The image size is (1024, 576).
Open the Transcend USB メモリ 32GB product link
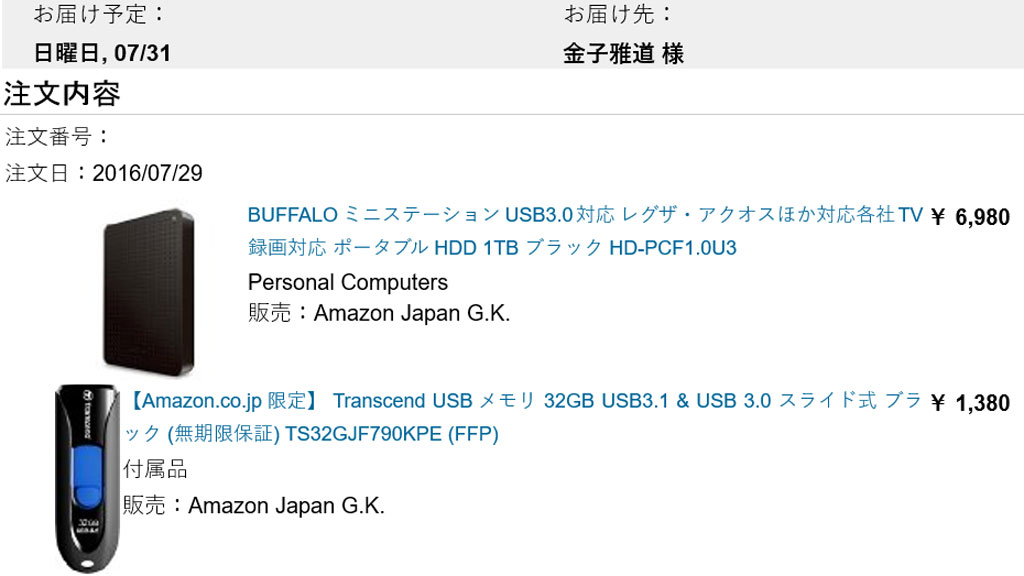522,417
